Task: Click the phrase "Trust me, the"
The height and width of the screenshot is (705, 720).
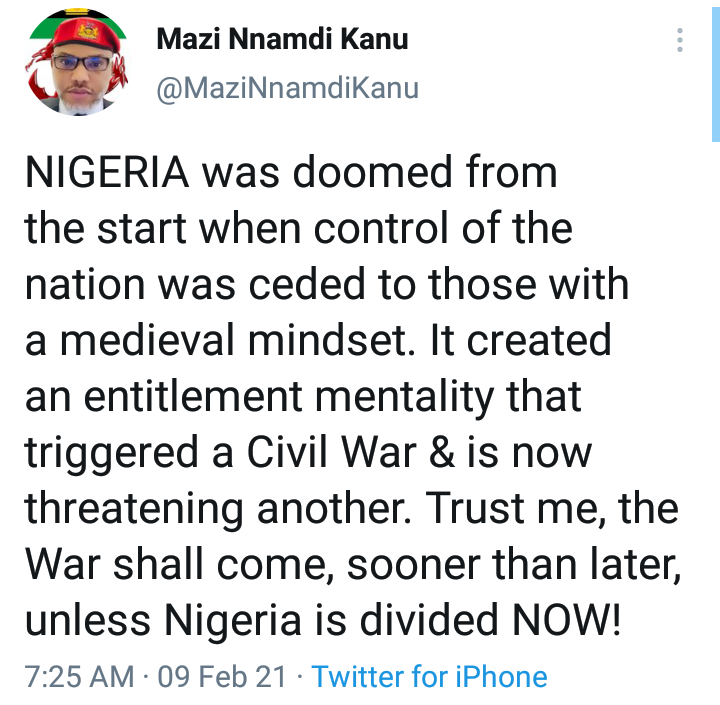Action: click(x=552, y=508)
